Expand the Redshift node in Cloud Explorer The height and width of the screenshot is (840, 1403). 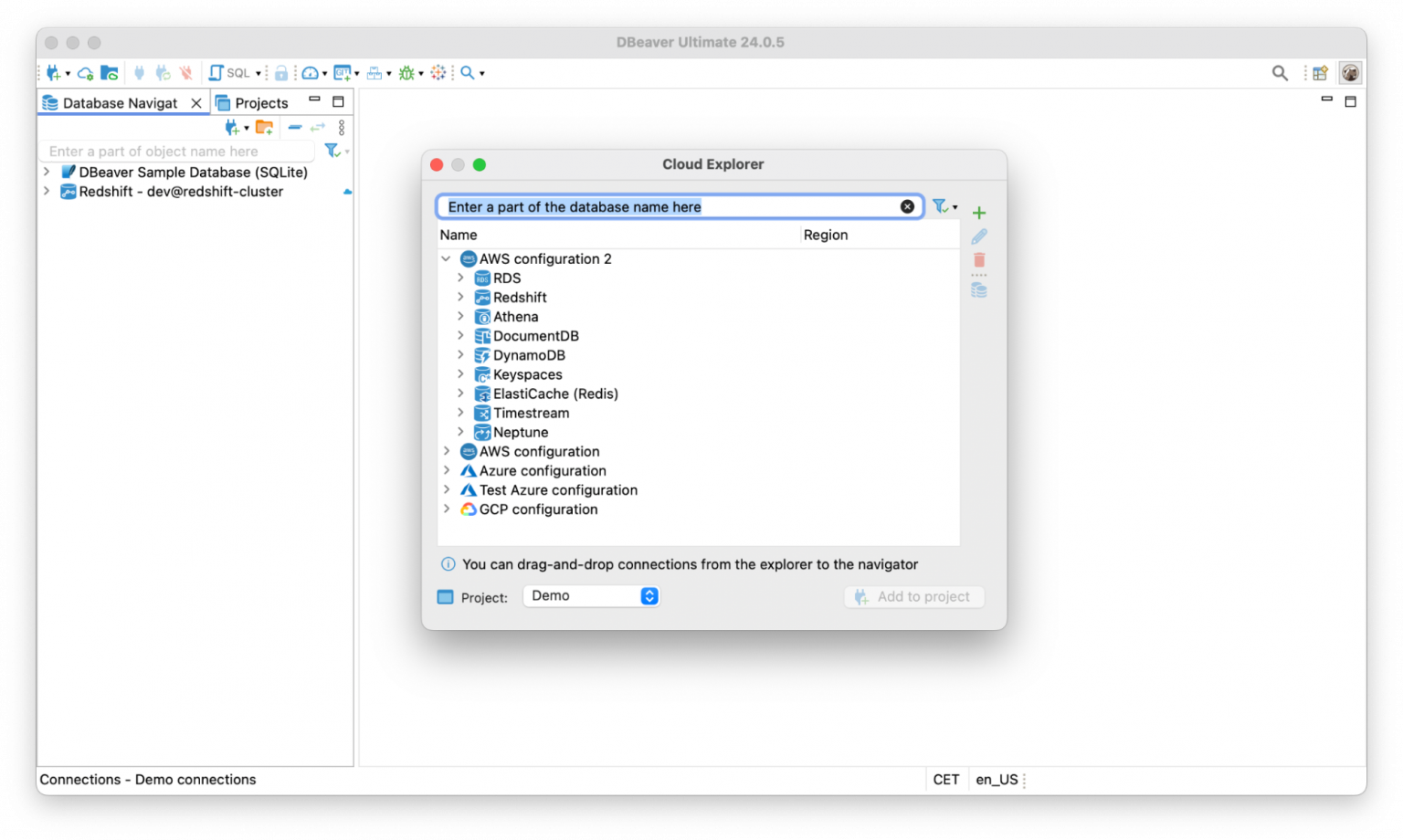click(x=461, y=297)
